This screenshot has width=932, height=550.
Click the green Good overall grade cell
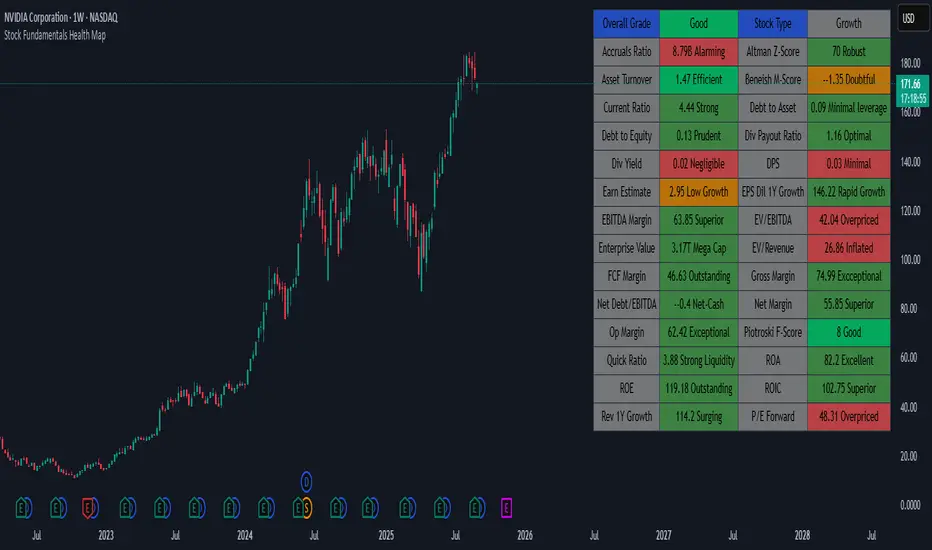pos(698,23)
